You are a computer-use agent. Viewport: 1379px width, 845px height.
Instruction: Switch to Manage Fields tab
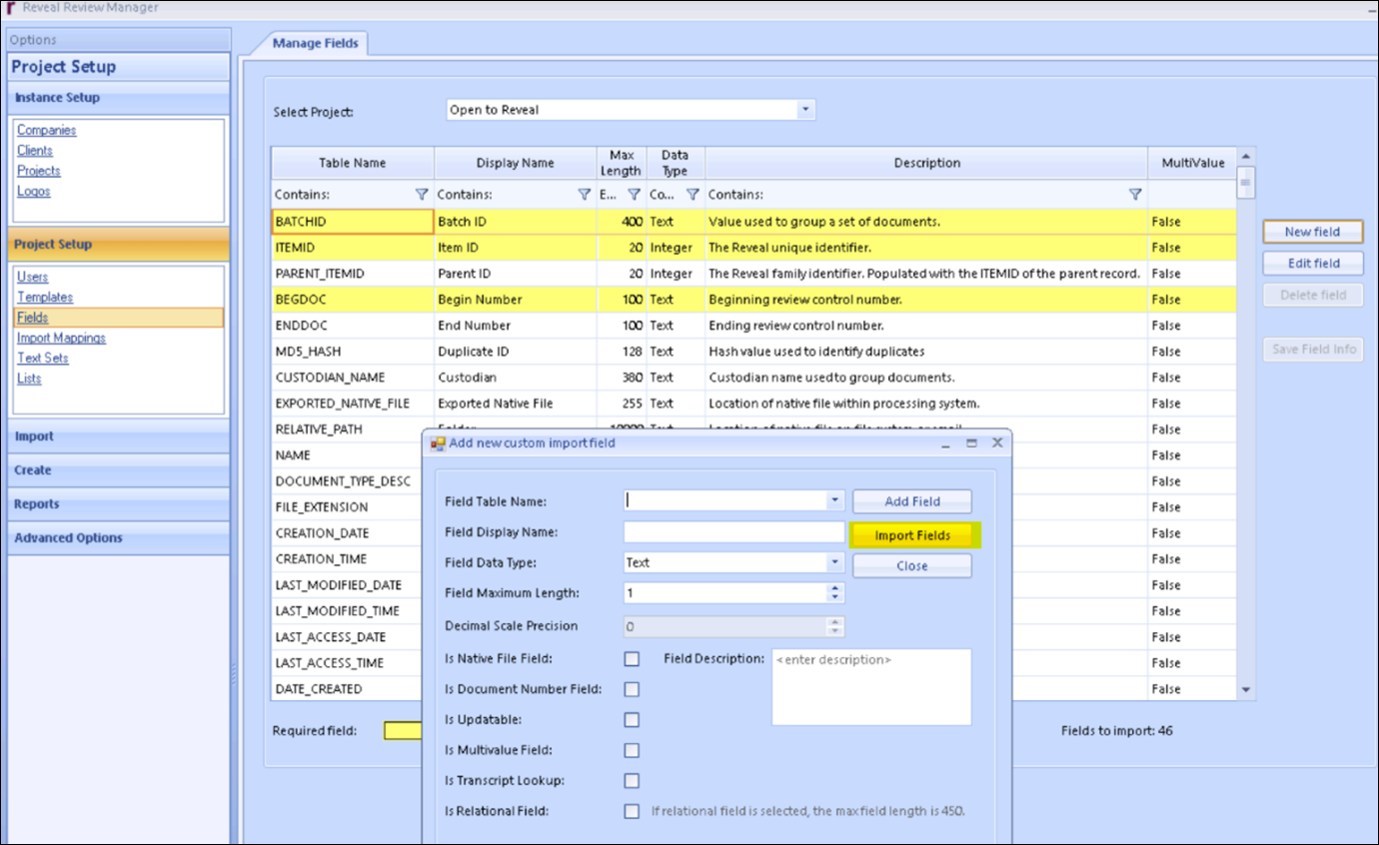pyautogui.click(x=317, y=43)
